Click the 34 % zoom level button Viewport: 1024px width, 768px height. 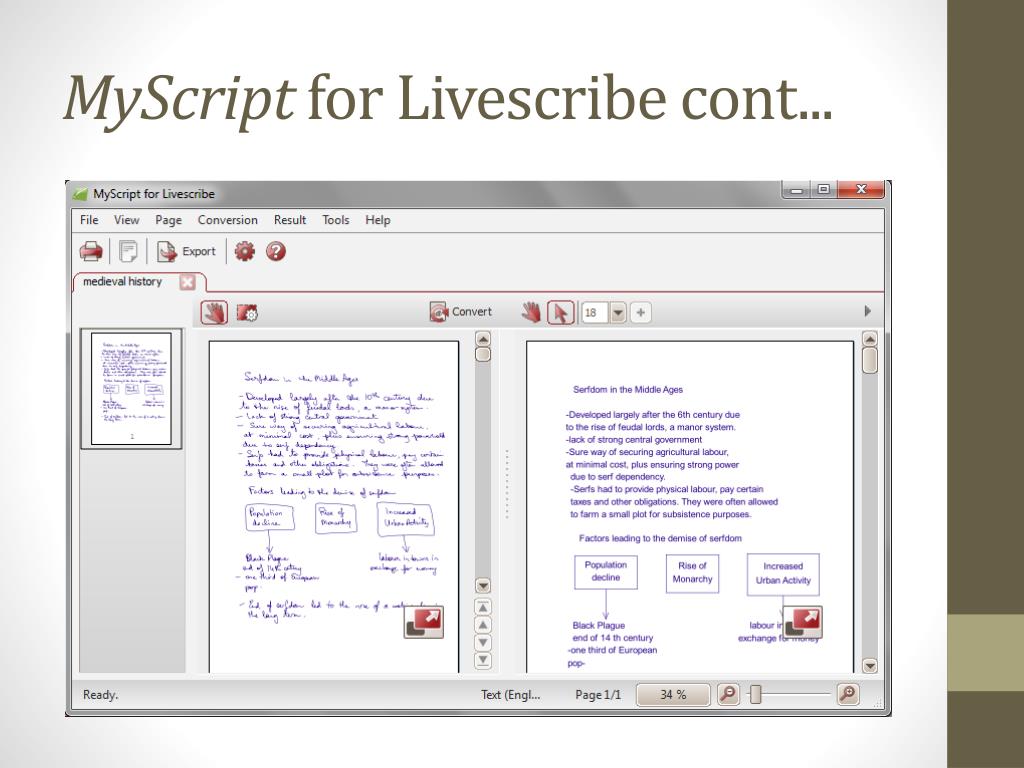(673, 695)
